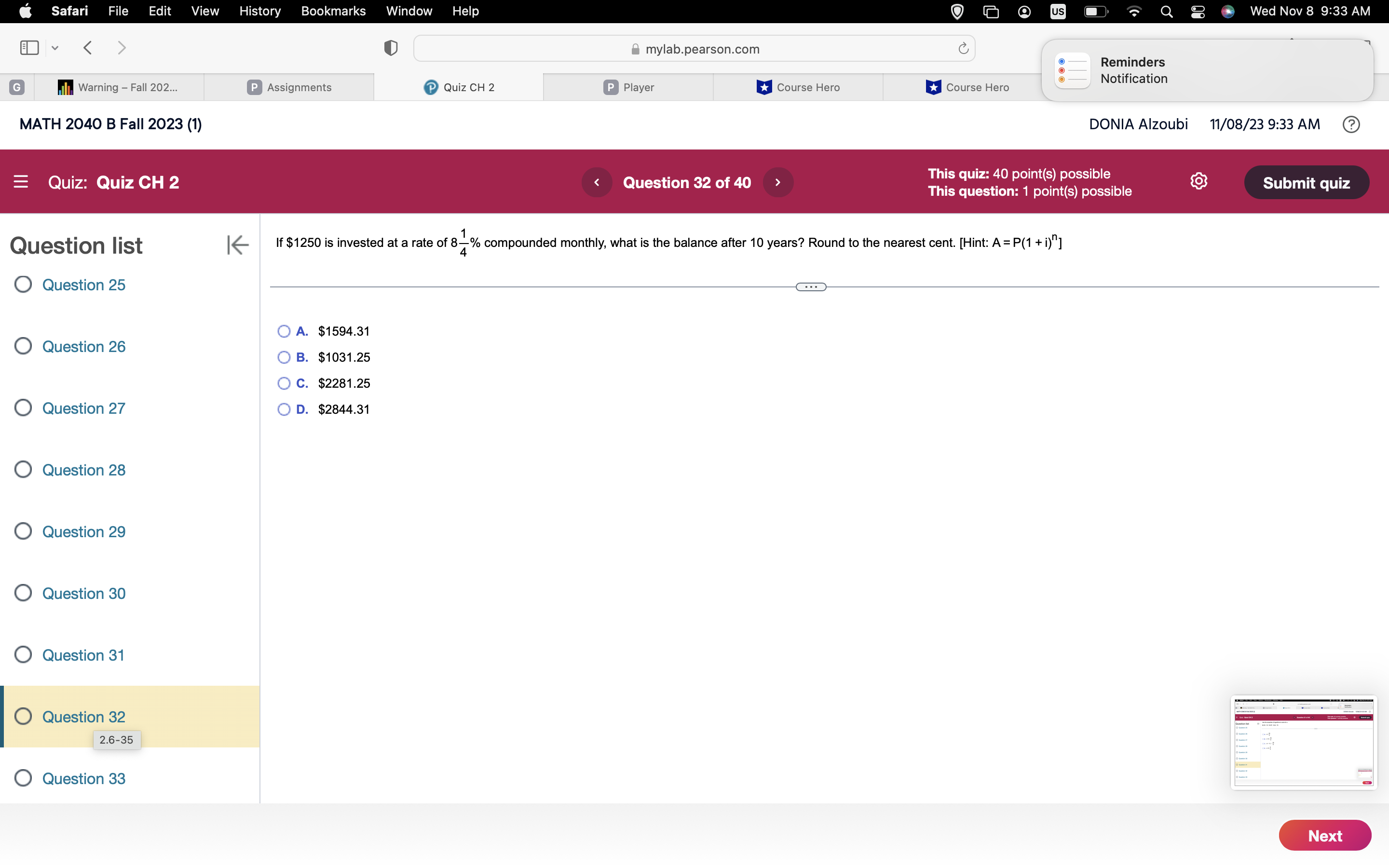1389x868 pixels.
Task: Click the help question mark icon
Action: pos(1350,124)
